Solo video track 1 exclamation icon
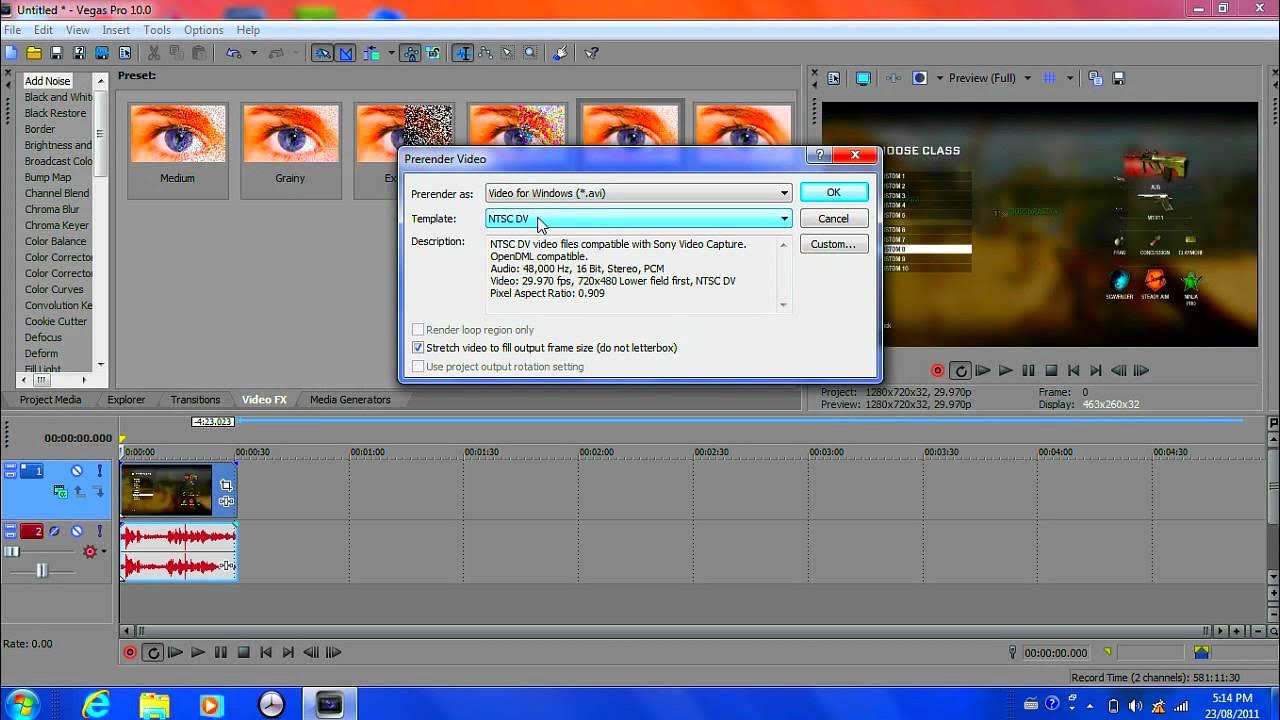Viewport: 1280px width, 720px height. [100, 471]
